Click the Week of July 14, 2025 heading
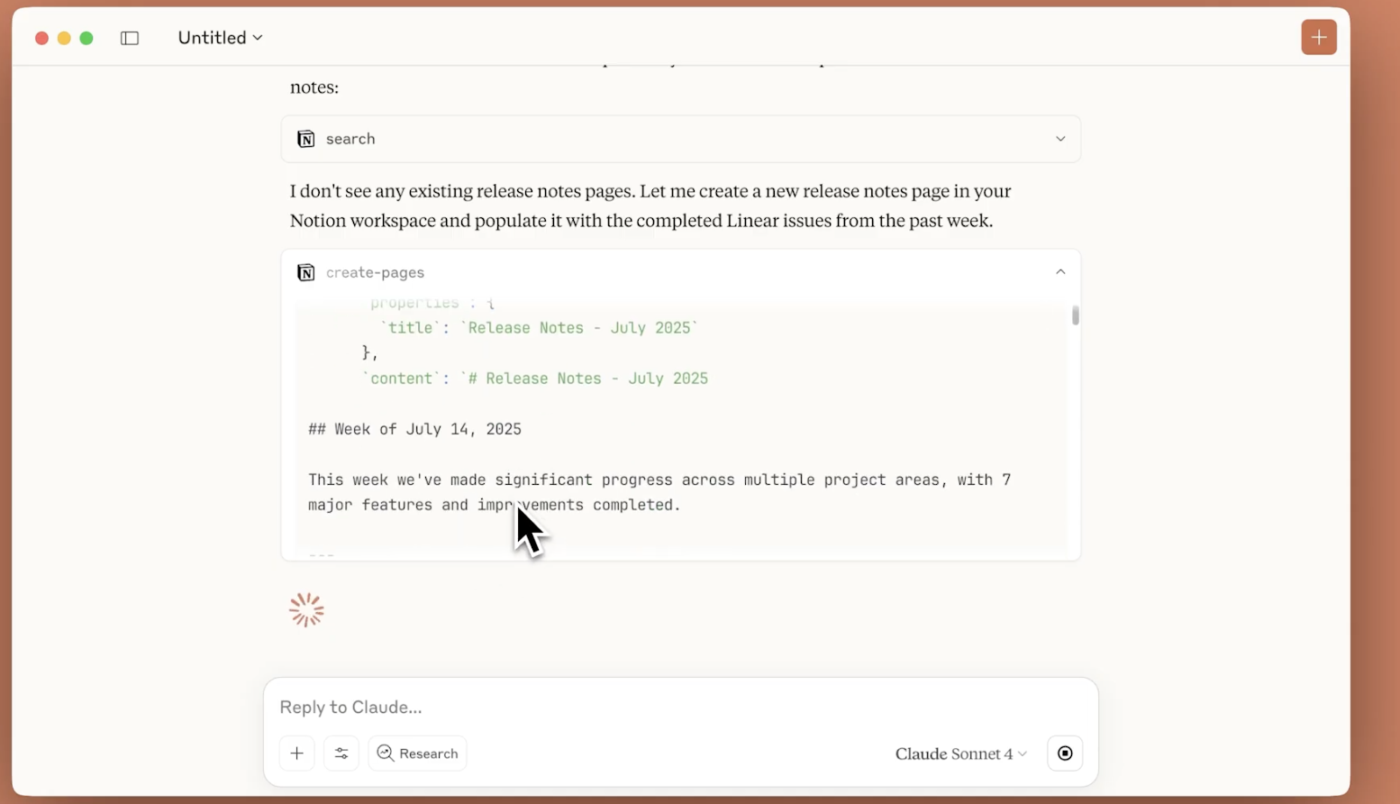Viewport: 1400px width, 804px height. coord(415,429)
